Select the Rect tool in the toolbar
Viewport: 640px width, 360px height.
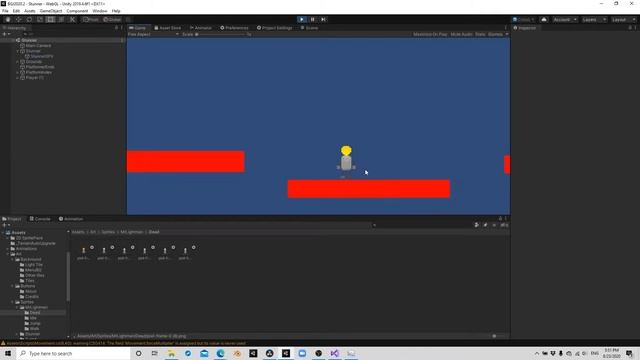pyautogui.click(x=51, y=19)
